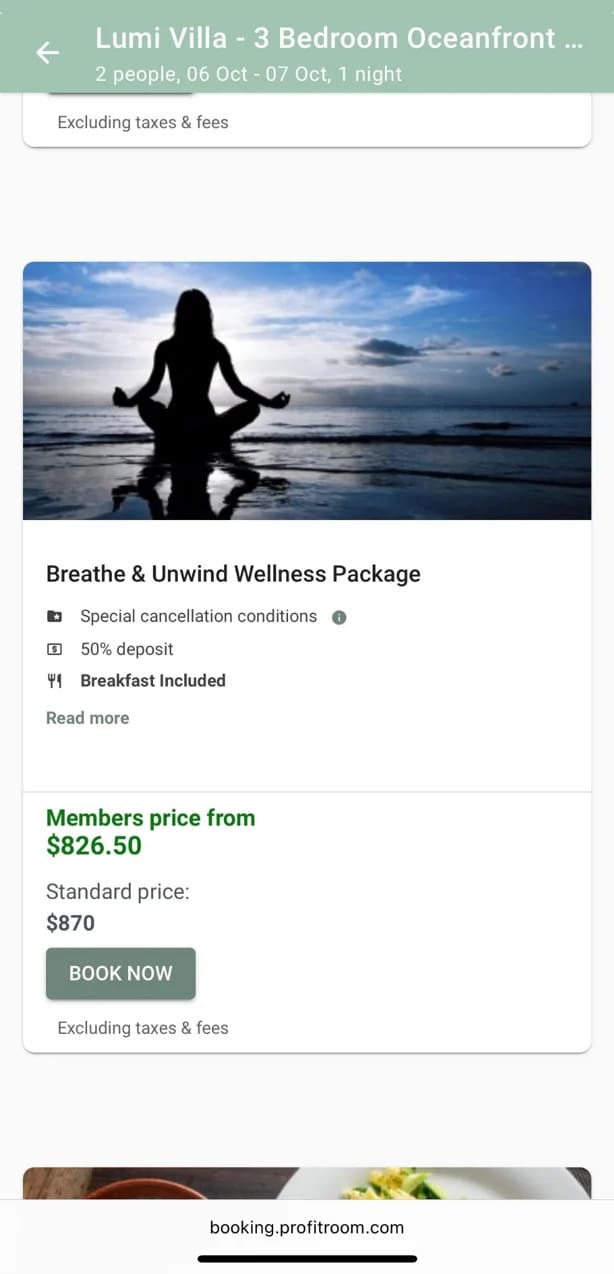The height and width of the screenshot is (1274, 614).
Task: Tap the stay details '2 people, 06 Oct - 07 Oct'
Action: click(x=249, y=74)
